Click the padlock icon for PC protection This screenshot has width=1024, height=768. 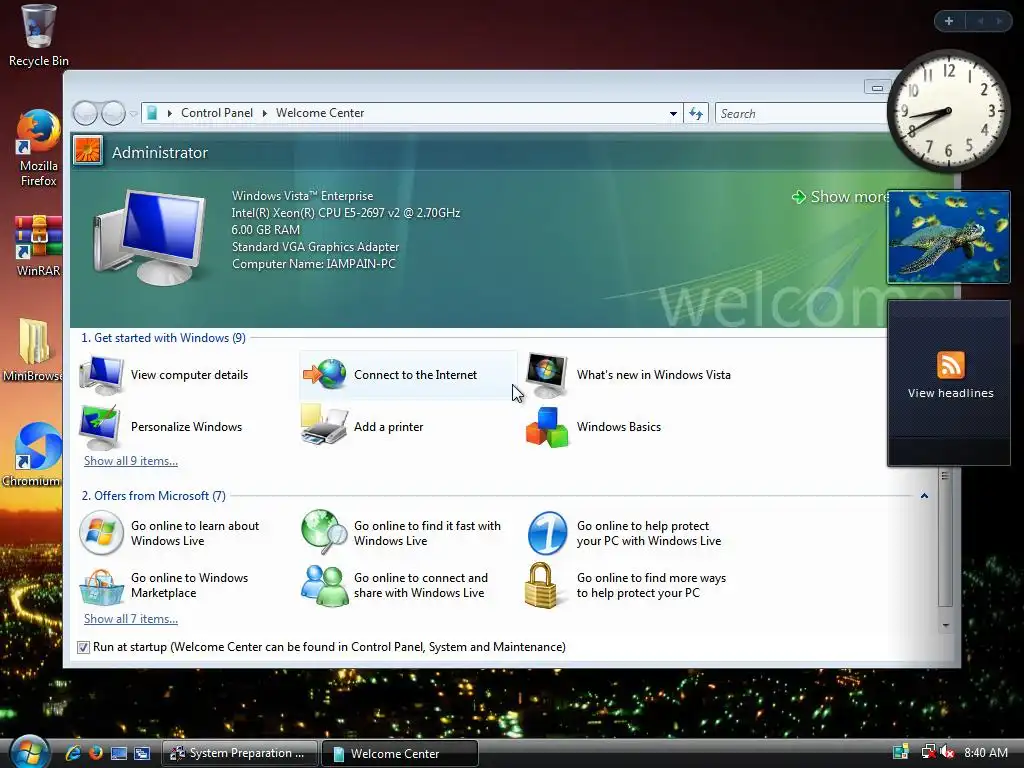click(x=541, y=585)
